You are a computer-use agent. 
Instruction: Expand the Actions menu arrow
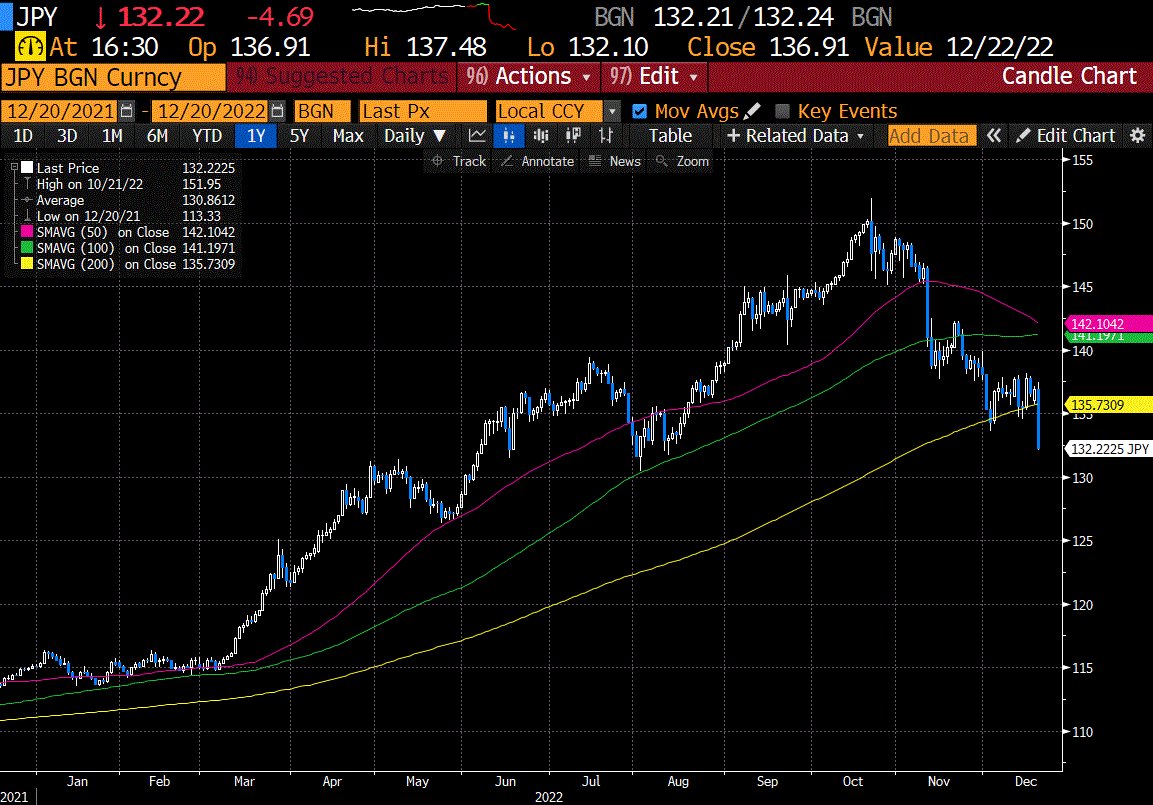tap(586, 77)
